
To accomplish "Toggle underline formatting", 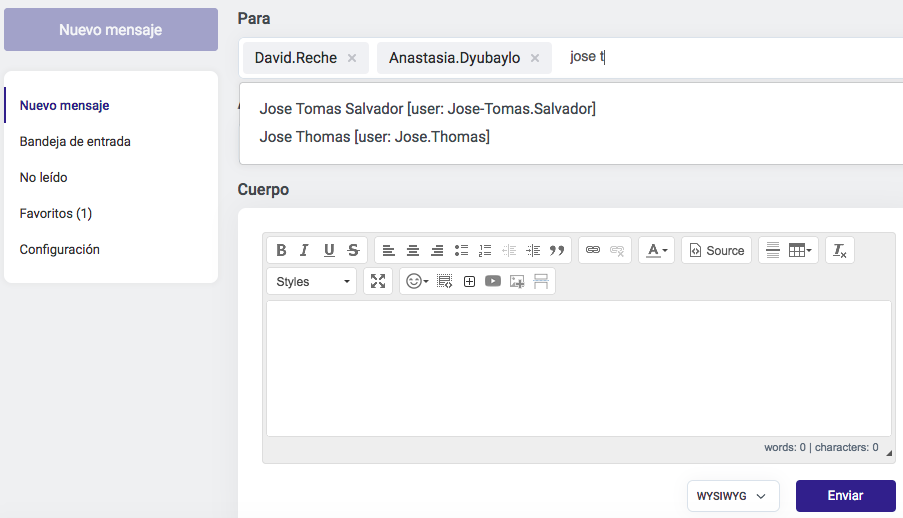I will pos(329,250).
